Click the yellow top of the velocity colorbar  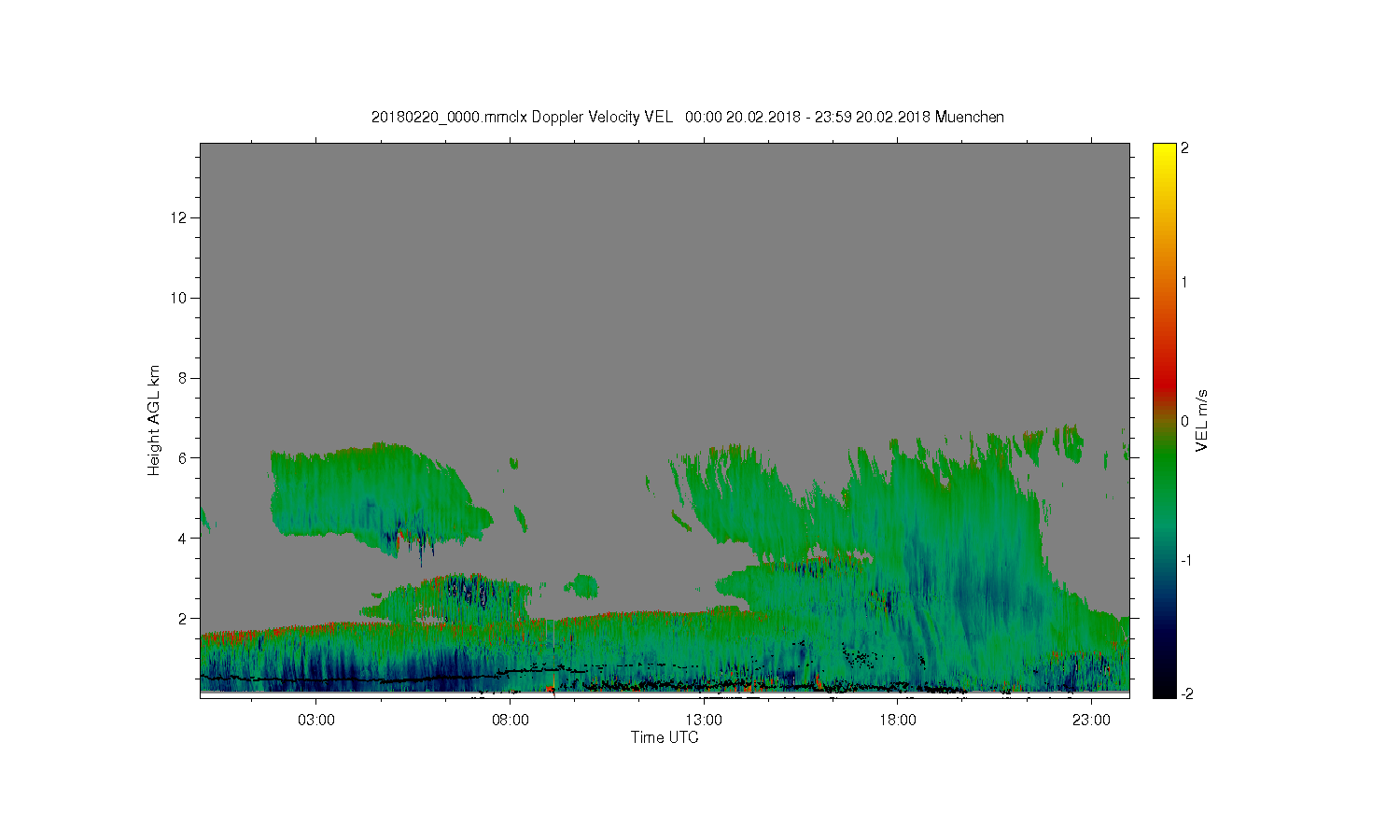point(1164,157)
